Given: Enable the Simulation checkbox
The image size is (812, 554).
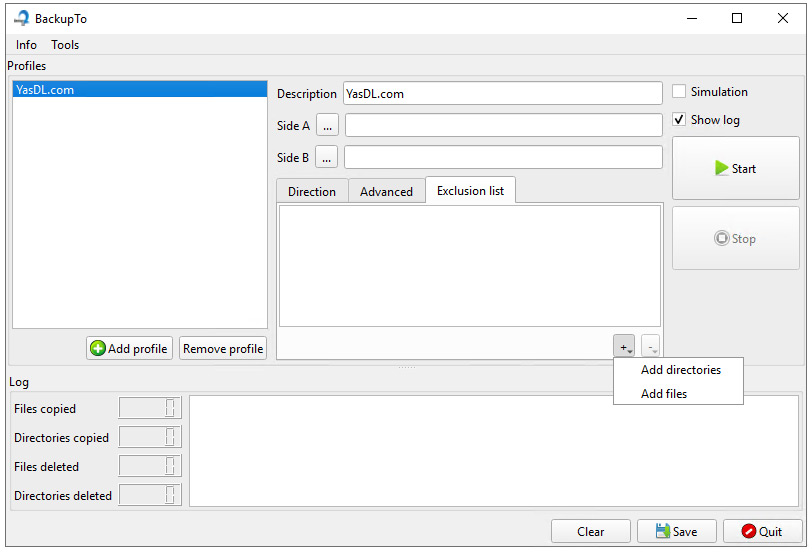Looking at the screenshot, I should (679, 92).
